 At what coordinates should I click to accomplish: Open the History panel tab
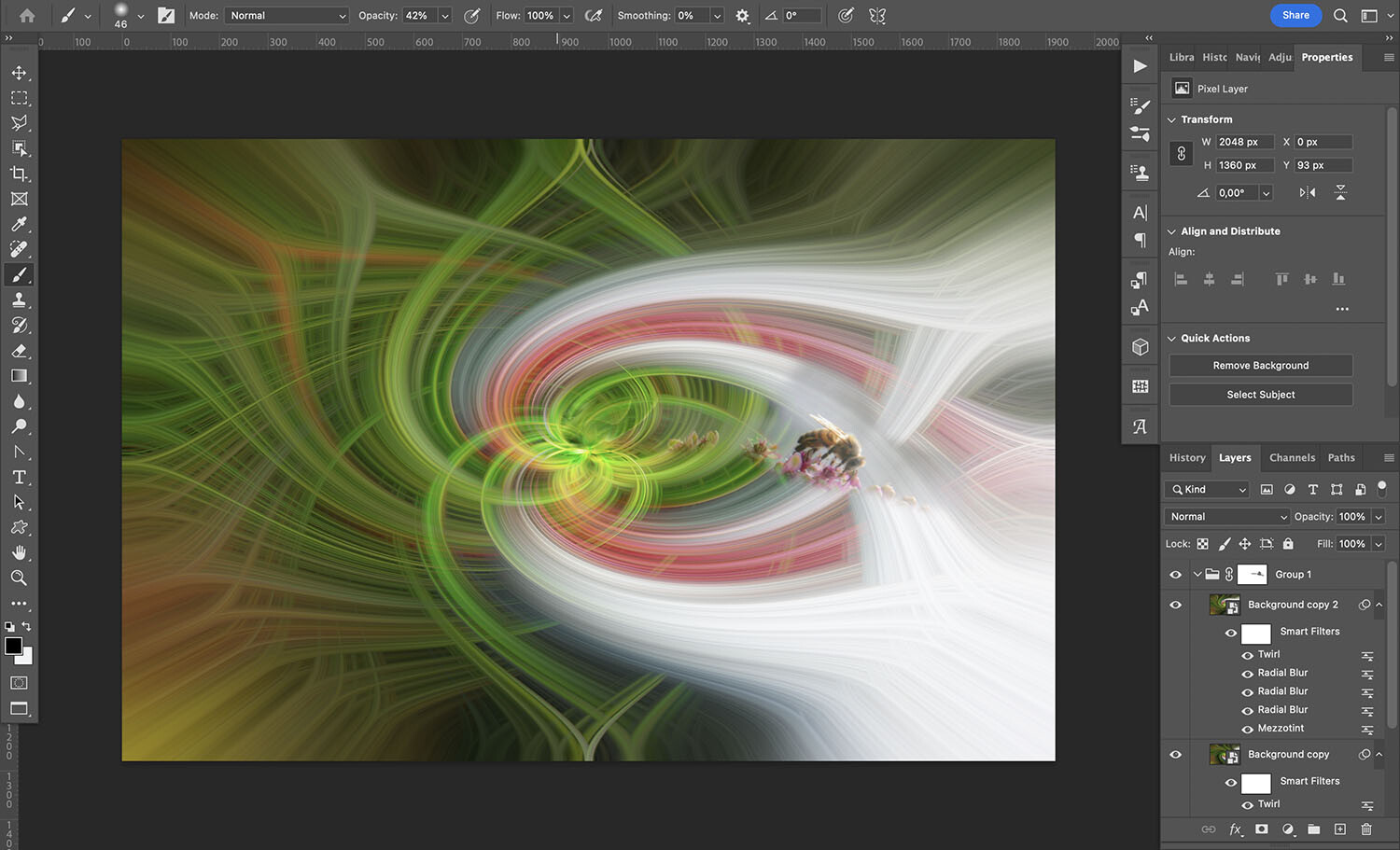1186,457
